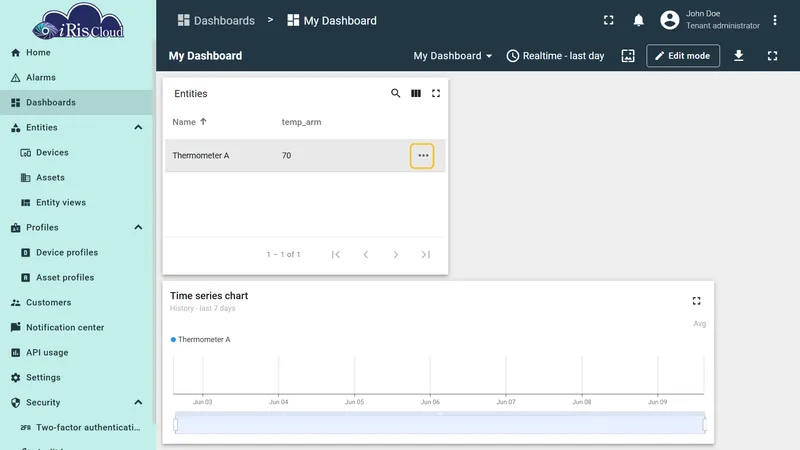The height and width of the screenshot is (450, 800).
Task: Click the Edit mode button
Action: pos(683,56)
